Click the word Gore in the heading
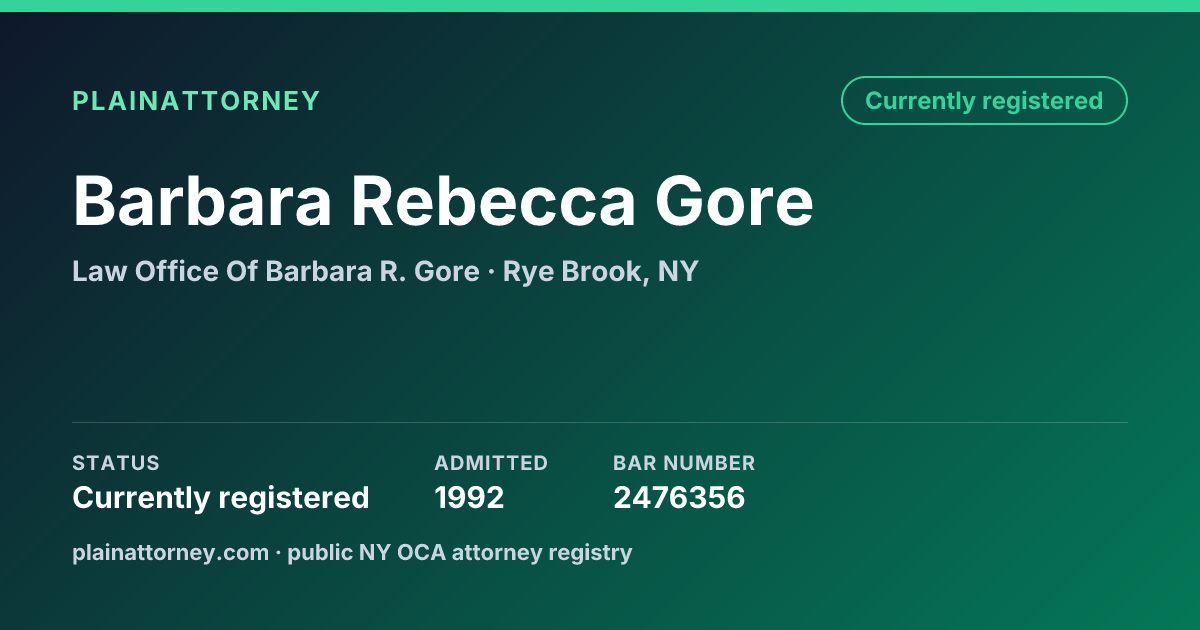This screenshot has width=1200, height=630. coord(735,200)
